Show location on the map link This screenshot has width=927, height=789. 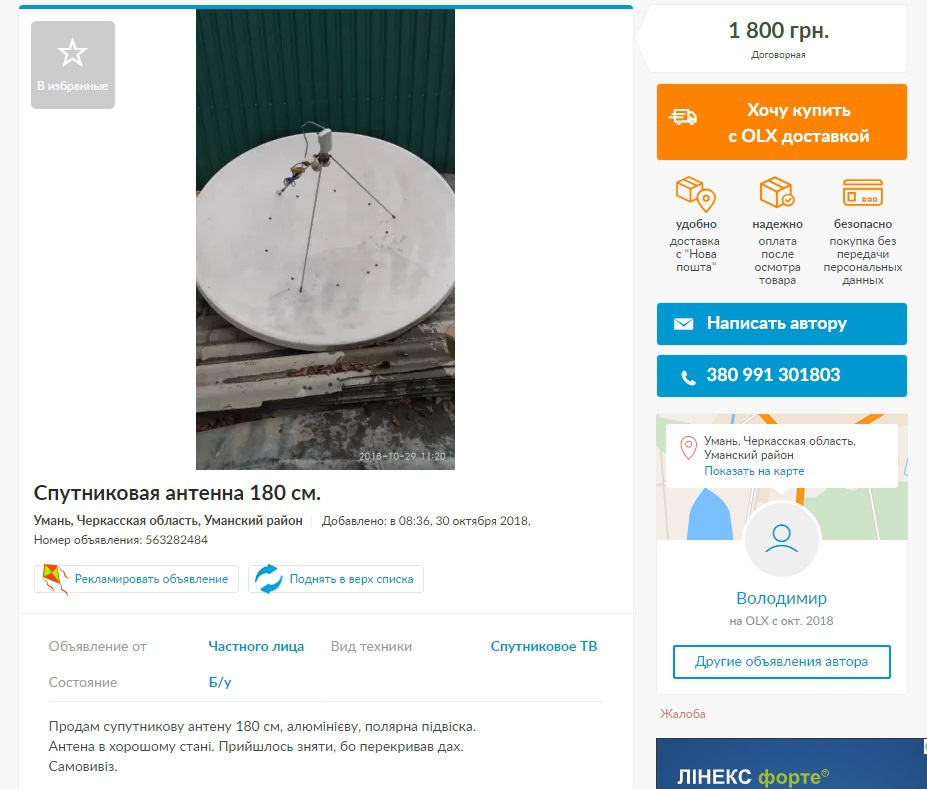click(x=754, y=471)
